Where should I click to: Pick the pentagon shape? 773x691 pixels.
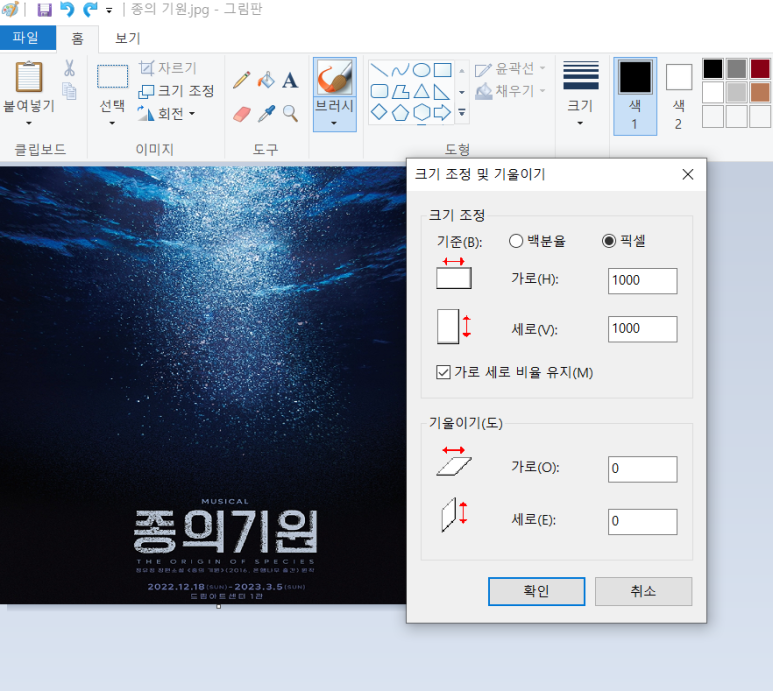tap(400, 112)
